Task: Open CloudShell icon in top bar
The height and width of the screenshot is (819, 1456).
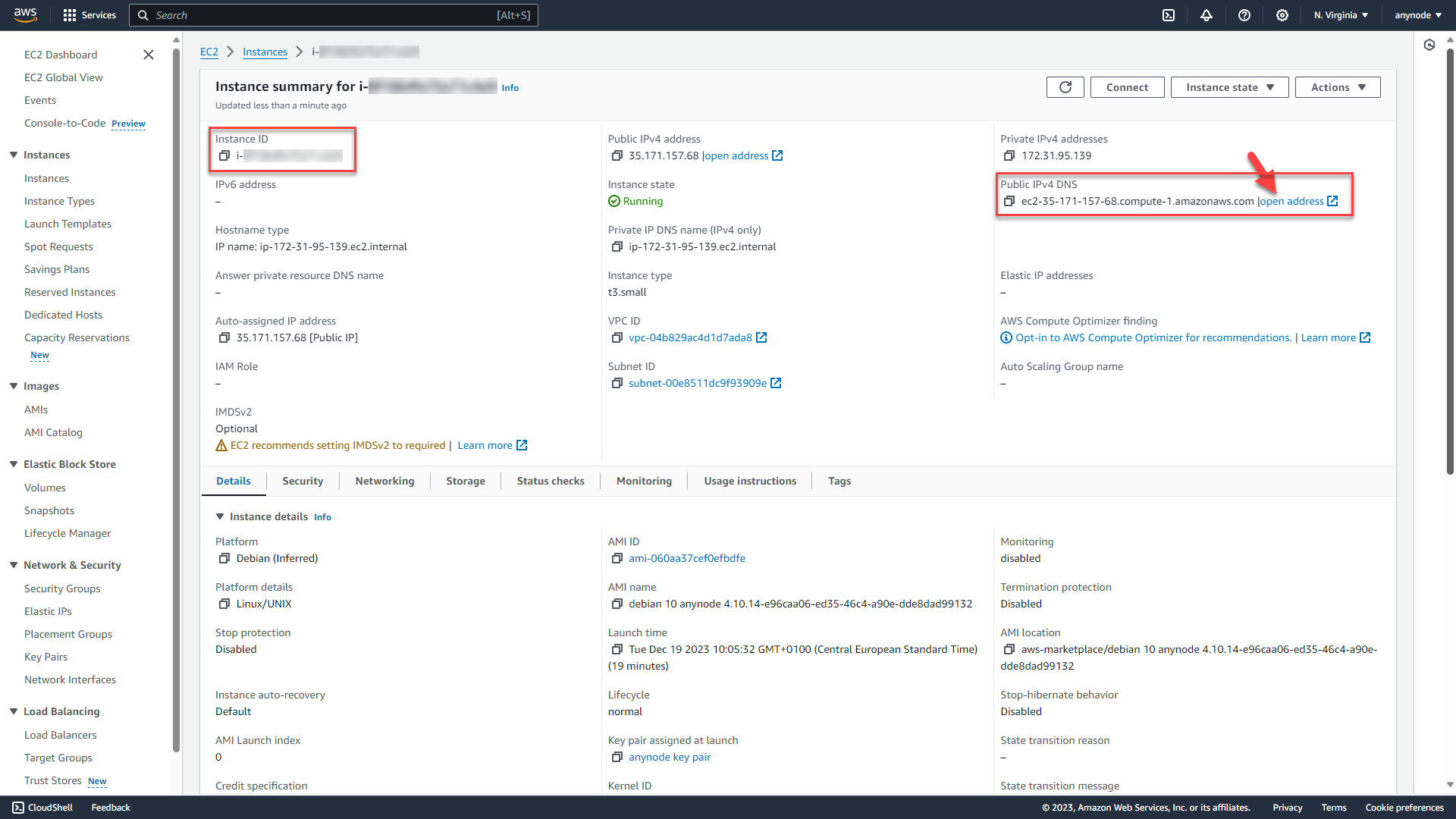Action: point(1169,15)
